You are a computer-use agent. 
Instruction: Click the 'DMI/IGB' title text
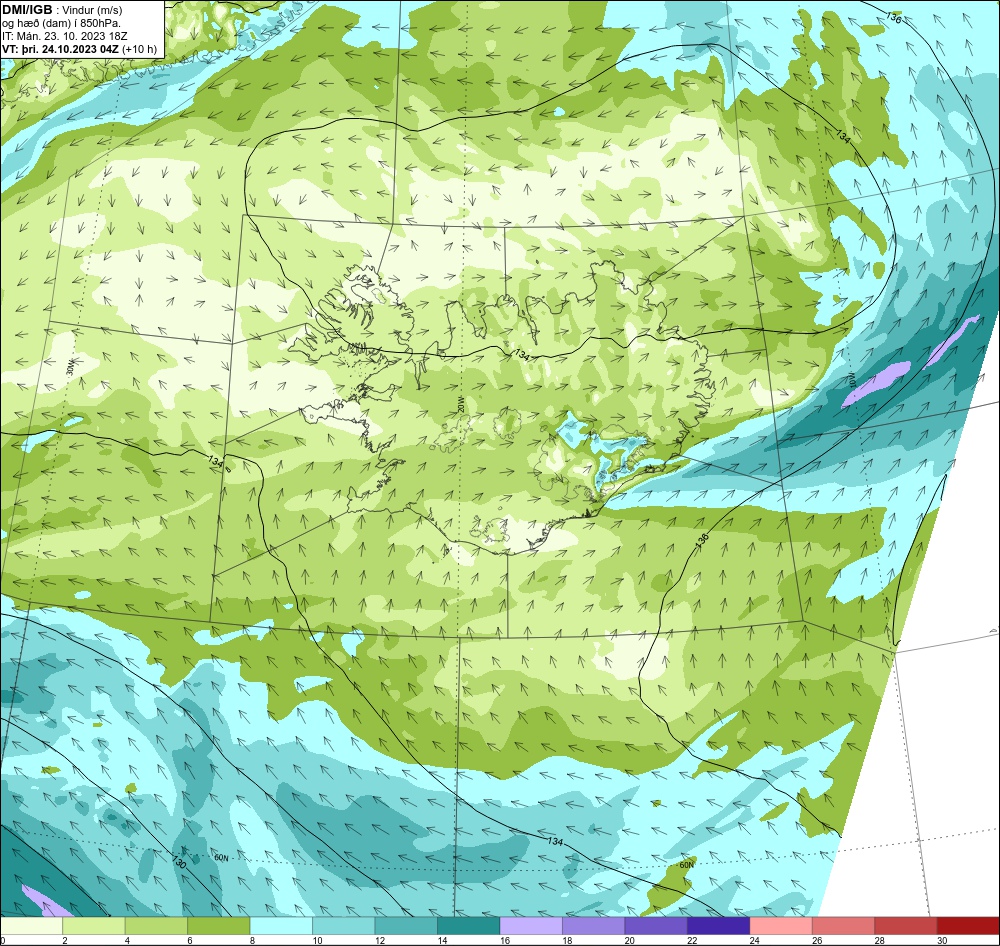tap(27, 10)
